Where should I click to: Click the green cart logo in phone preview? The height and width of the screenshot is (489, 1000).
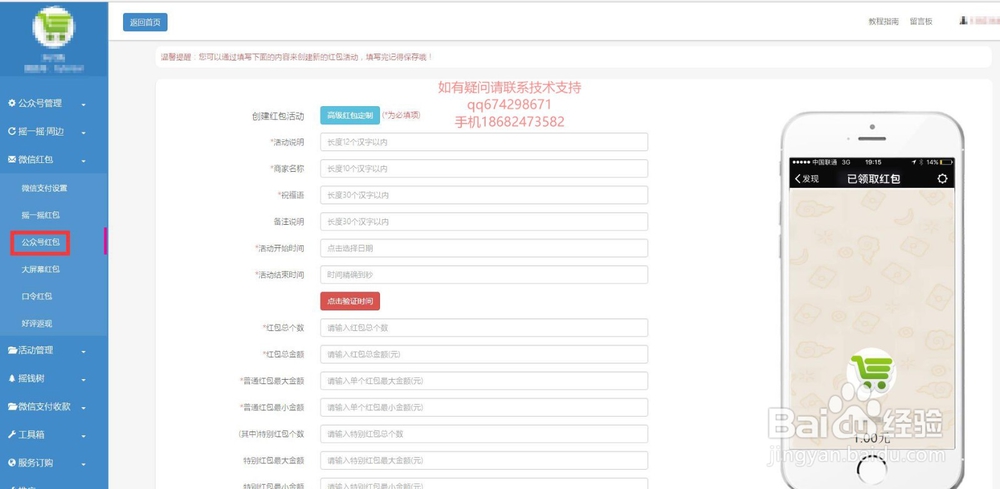click(871, 372)
